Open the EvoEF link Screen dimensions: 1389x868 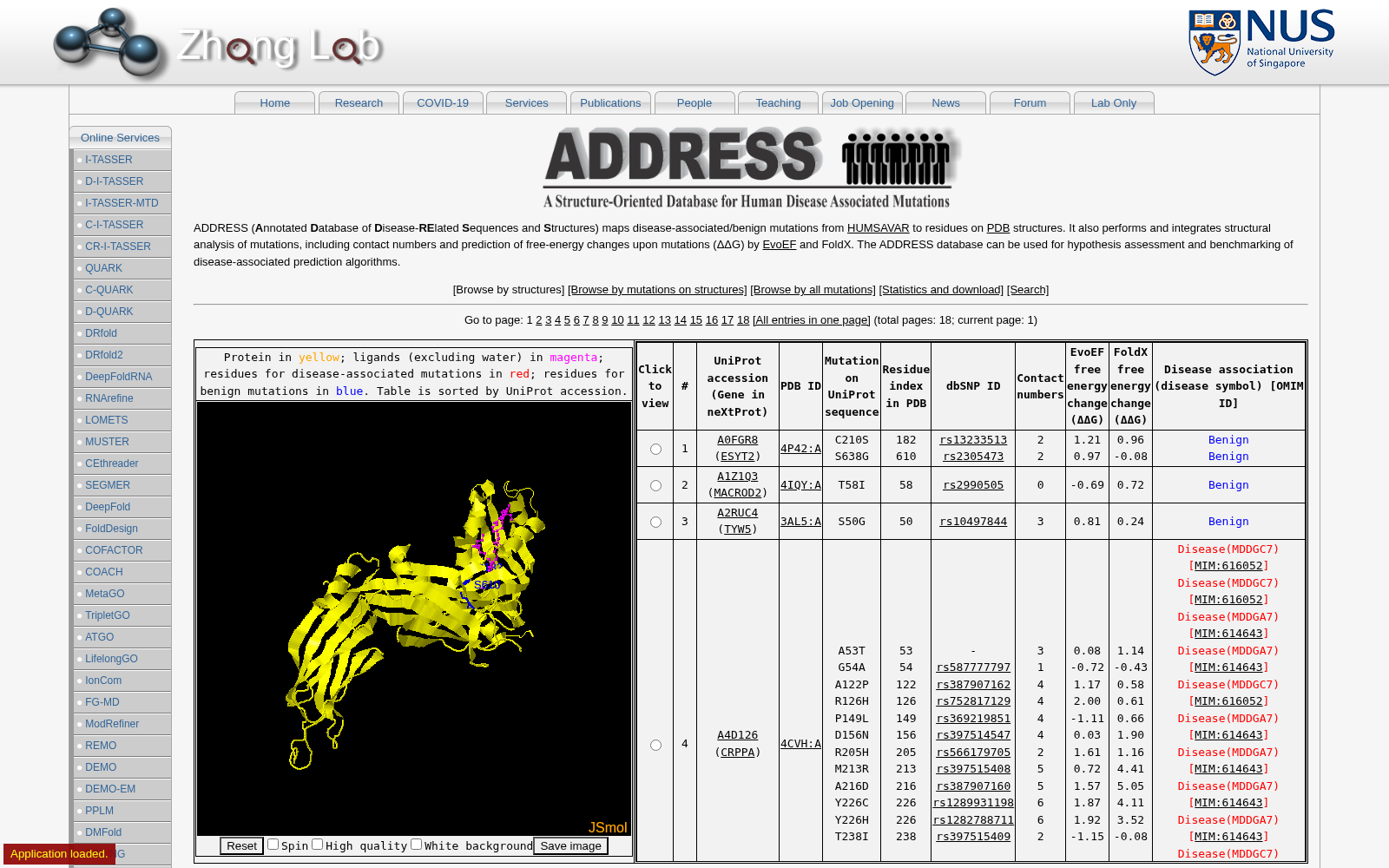click(x=779, y=245)
